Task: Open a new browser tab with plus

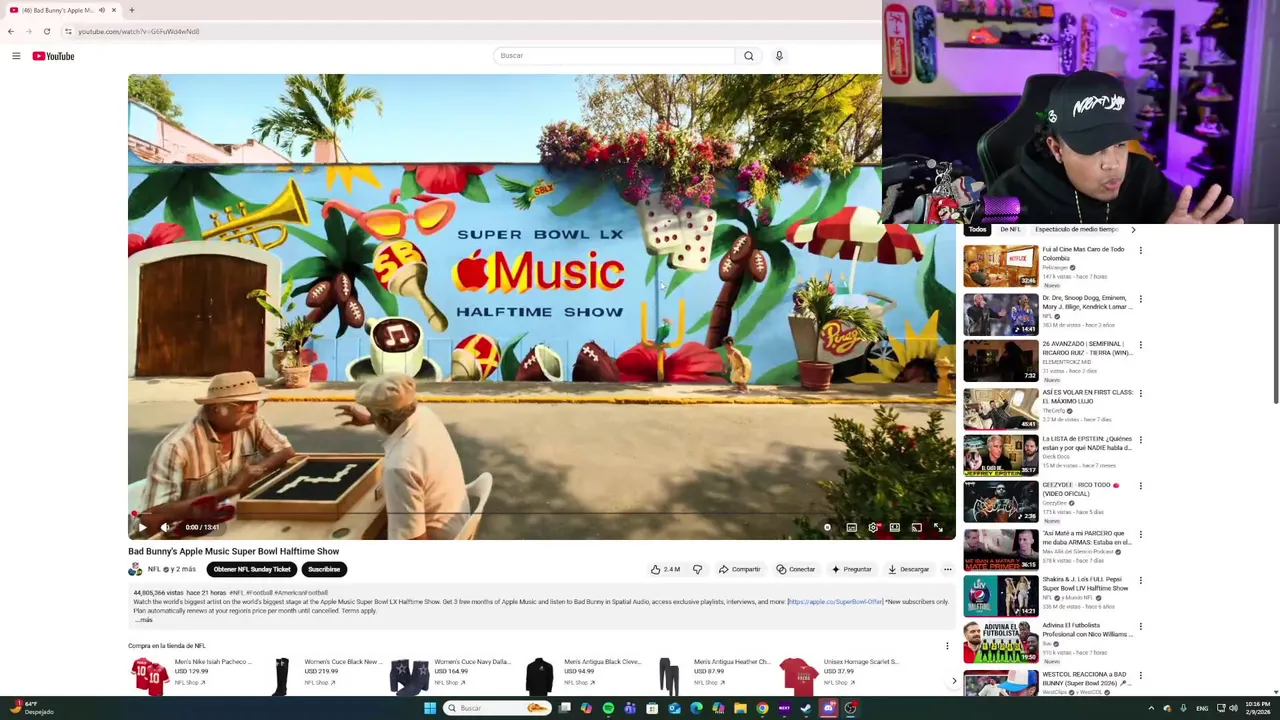Action: [x=131, y=10]
